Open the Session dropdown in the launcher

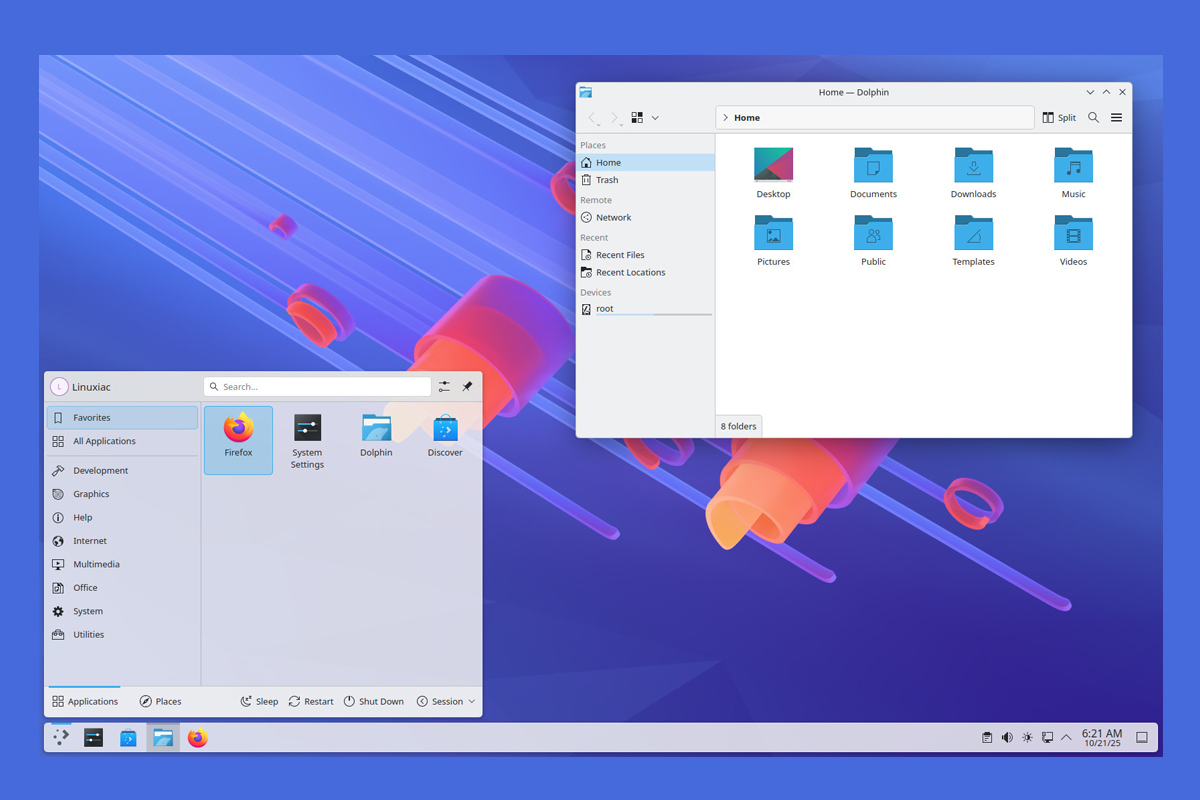coord(446,701)
